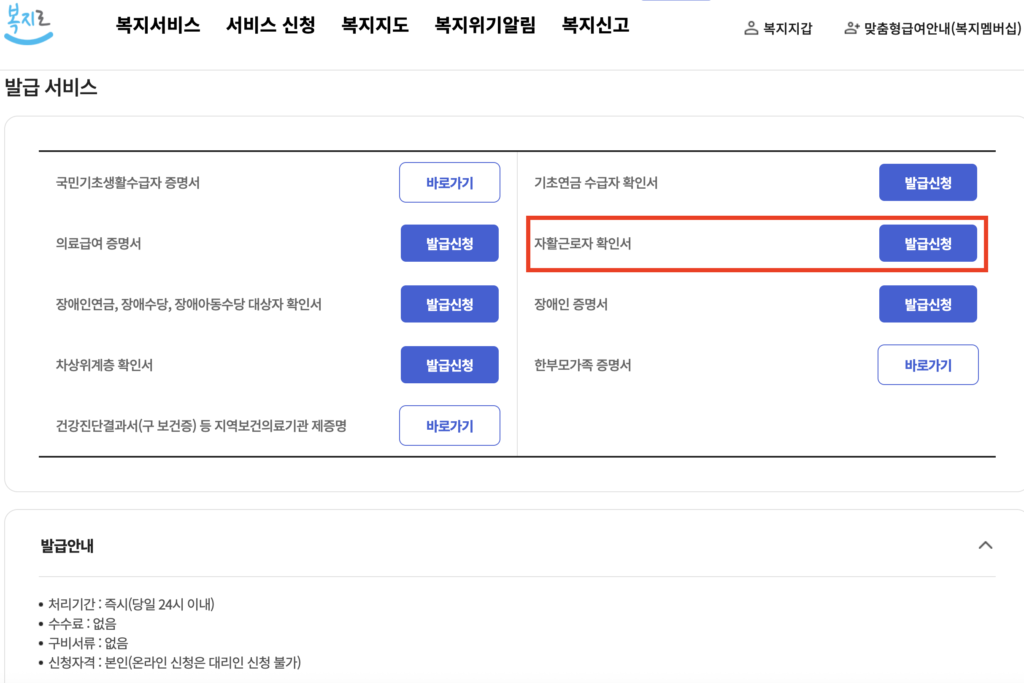Click 바로가기 for 국민기초생활수급자 증명서
The height and width of the screenshot is (683, 1024).
coord(449,183)
